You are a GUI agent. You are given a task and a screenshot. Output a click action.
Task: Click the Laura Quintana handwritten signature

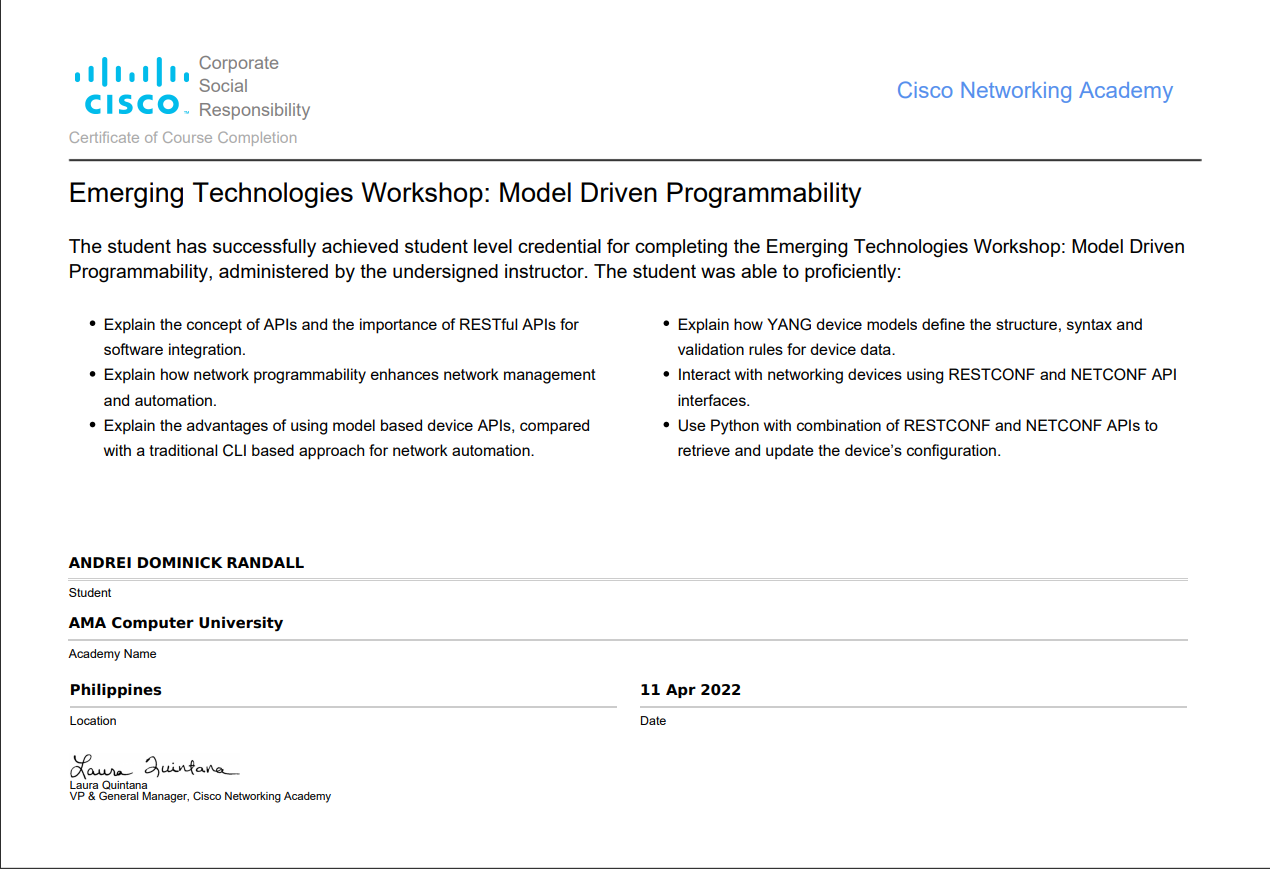pyautogui.click(x=154, y=767)
